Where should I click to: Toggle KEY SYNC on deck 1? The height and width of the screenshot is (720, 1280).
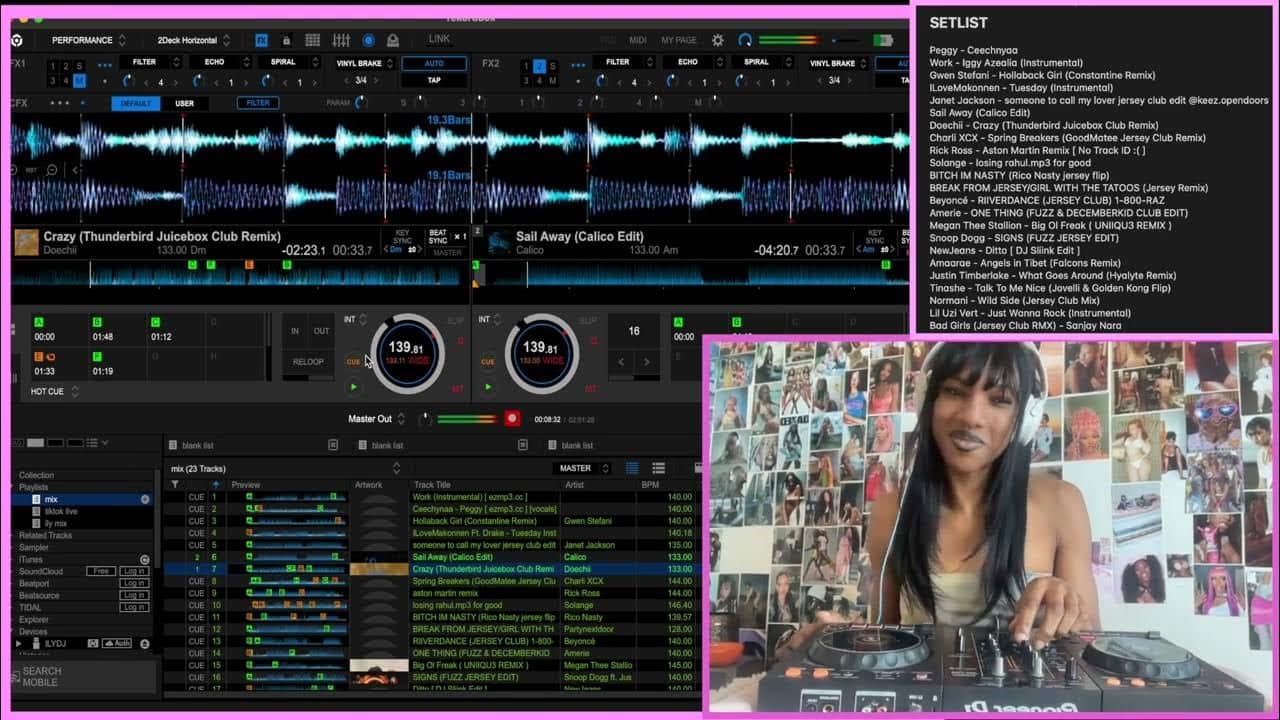tap(402, 237)
